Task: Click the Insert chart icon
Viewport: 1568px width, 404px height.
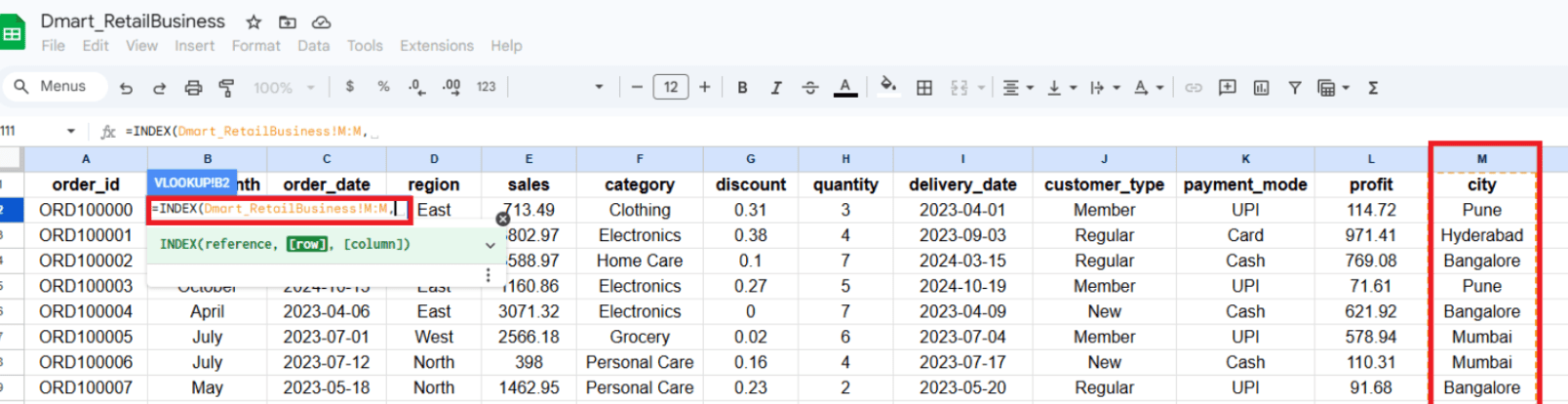Action: click(1261, 88)
